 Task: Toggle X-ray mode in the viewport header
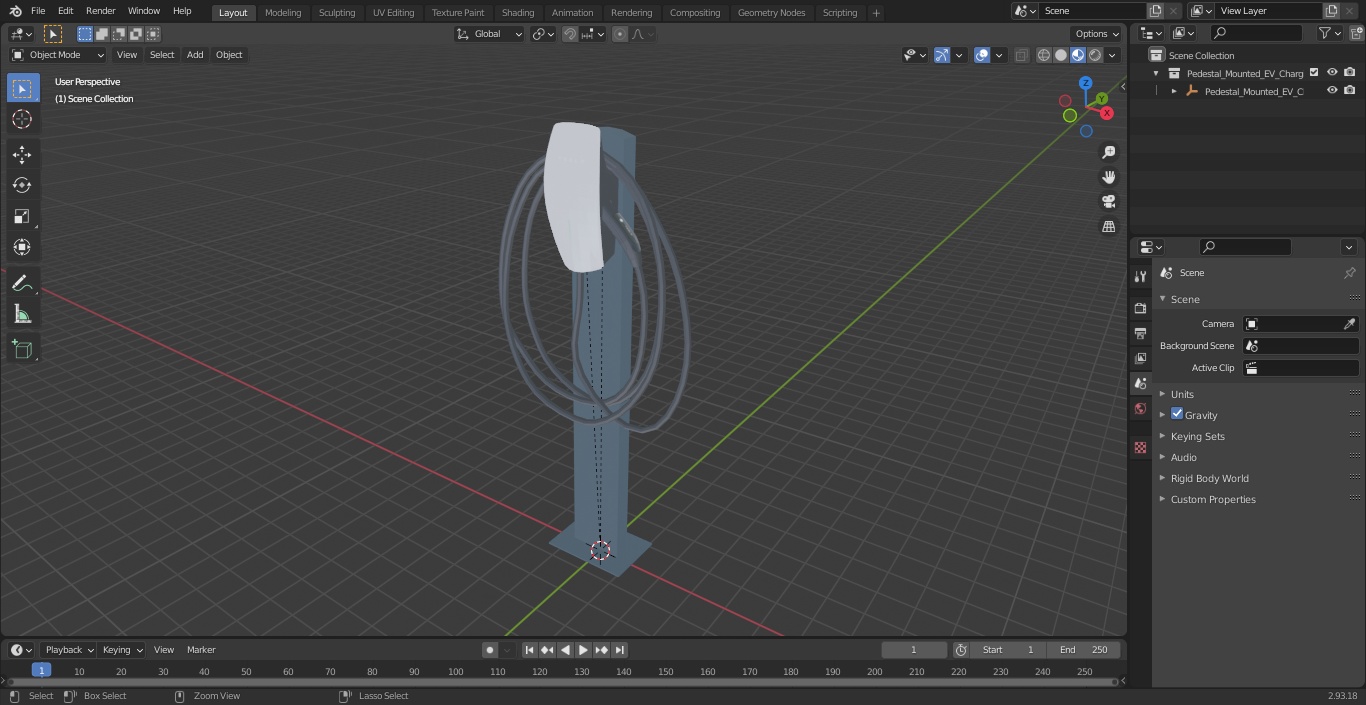pos(1021,55)
